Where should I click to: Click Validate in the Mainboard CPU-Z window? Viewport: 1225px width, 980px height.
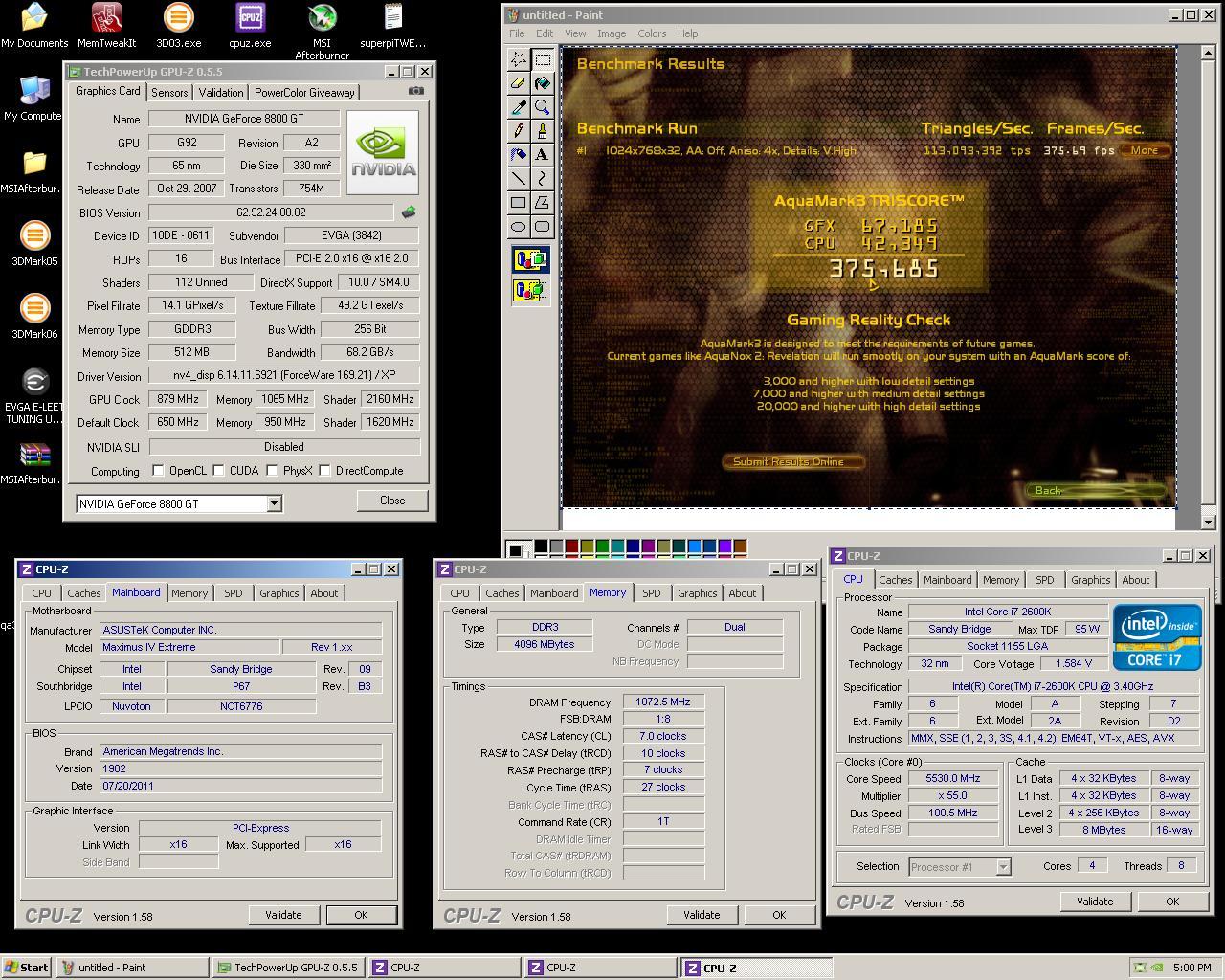tap(283, 915)
